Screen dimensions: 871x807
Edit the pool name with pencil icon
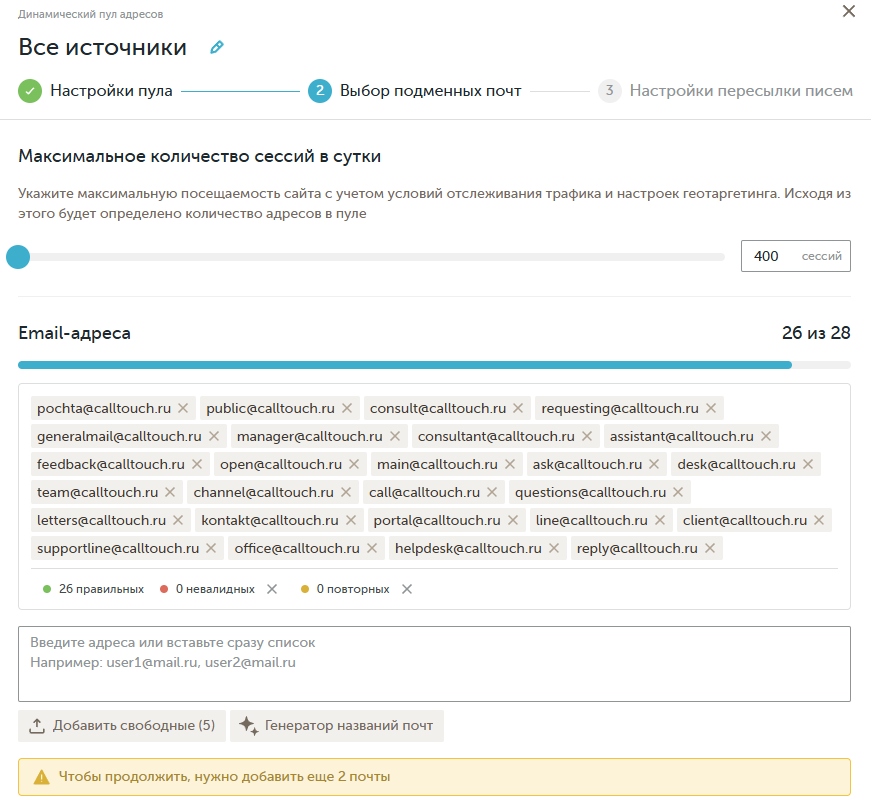(x=217, y=47)
